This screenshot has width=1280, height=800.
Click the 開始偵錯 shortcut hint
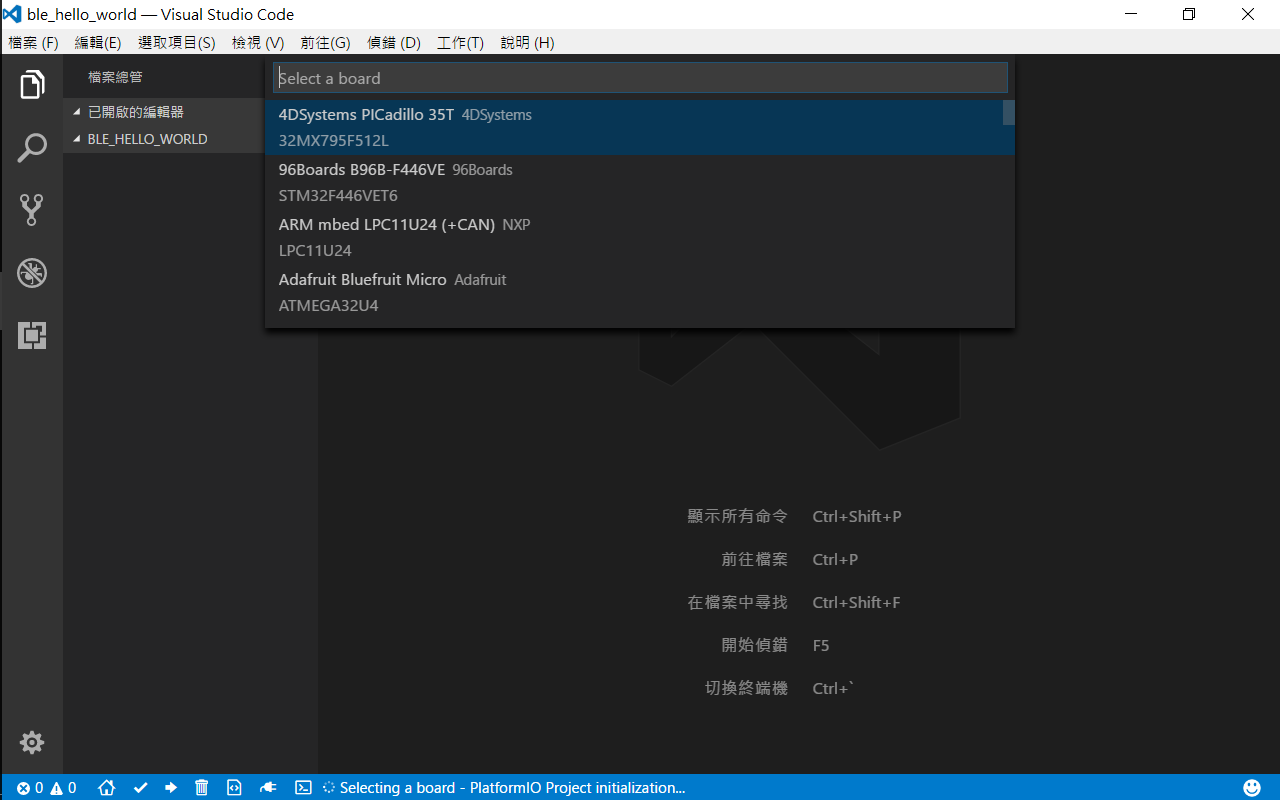click(755, 645)
